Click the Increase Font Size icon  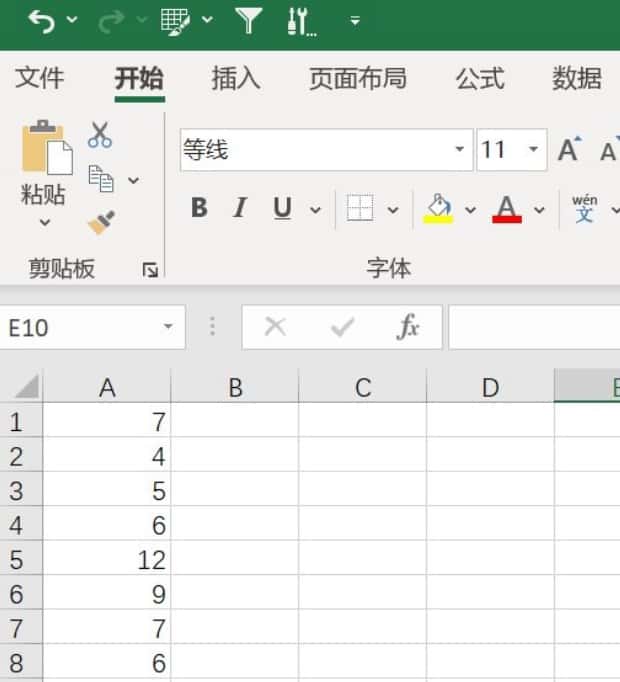click(568, 150)
